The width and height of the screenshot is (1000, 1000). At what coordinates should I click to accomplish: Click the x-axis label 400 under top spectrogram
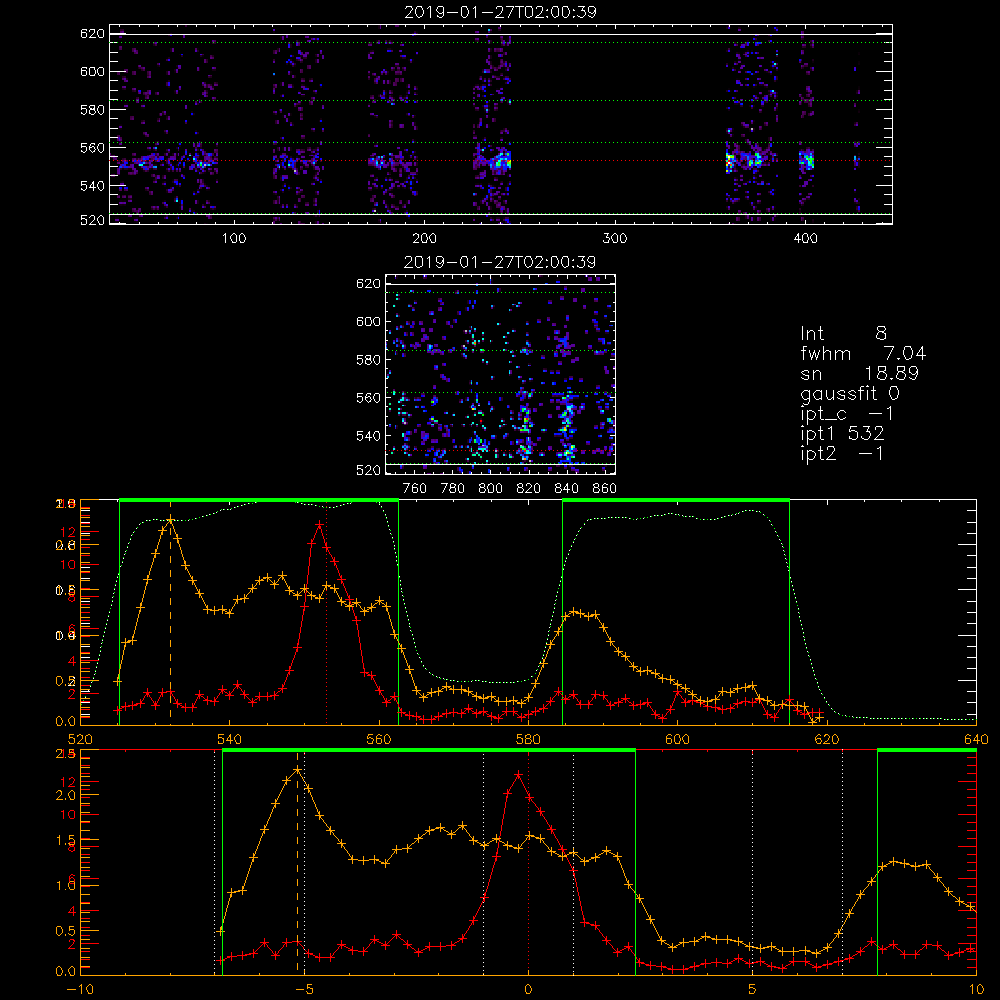coord(805,239)
